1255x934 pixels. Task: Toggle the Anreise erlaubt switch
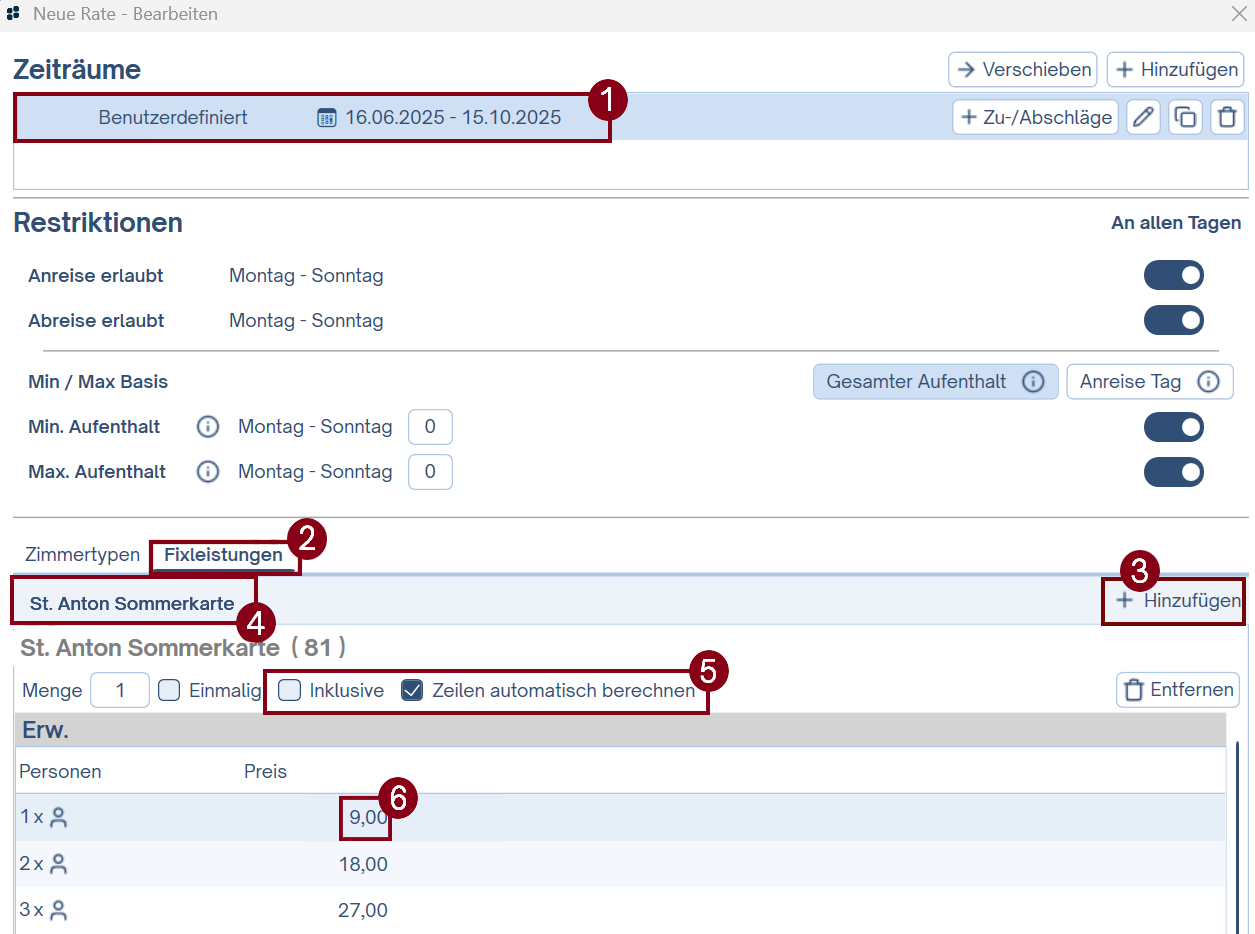[x=1173, y=275]
